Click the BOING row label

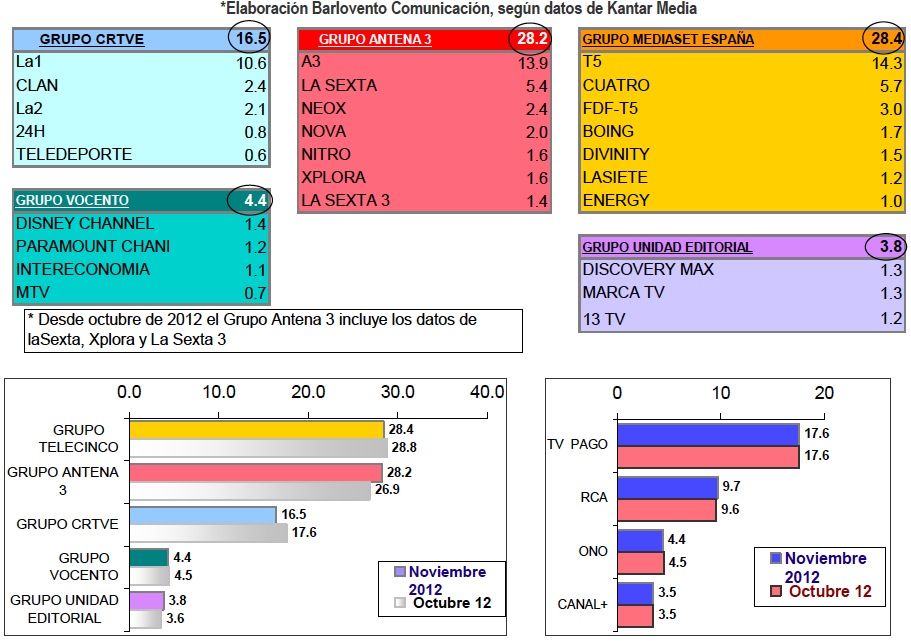pos(608,131)
